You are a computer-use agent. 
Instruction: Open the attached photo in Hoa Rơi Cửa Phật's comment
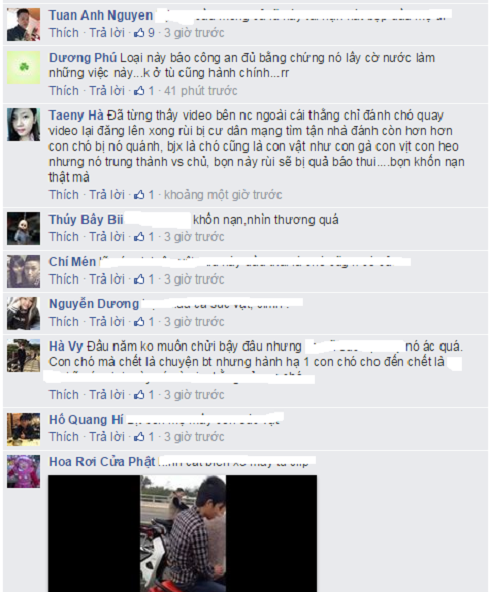click(183, 533)
